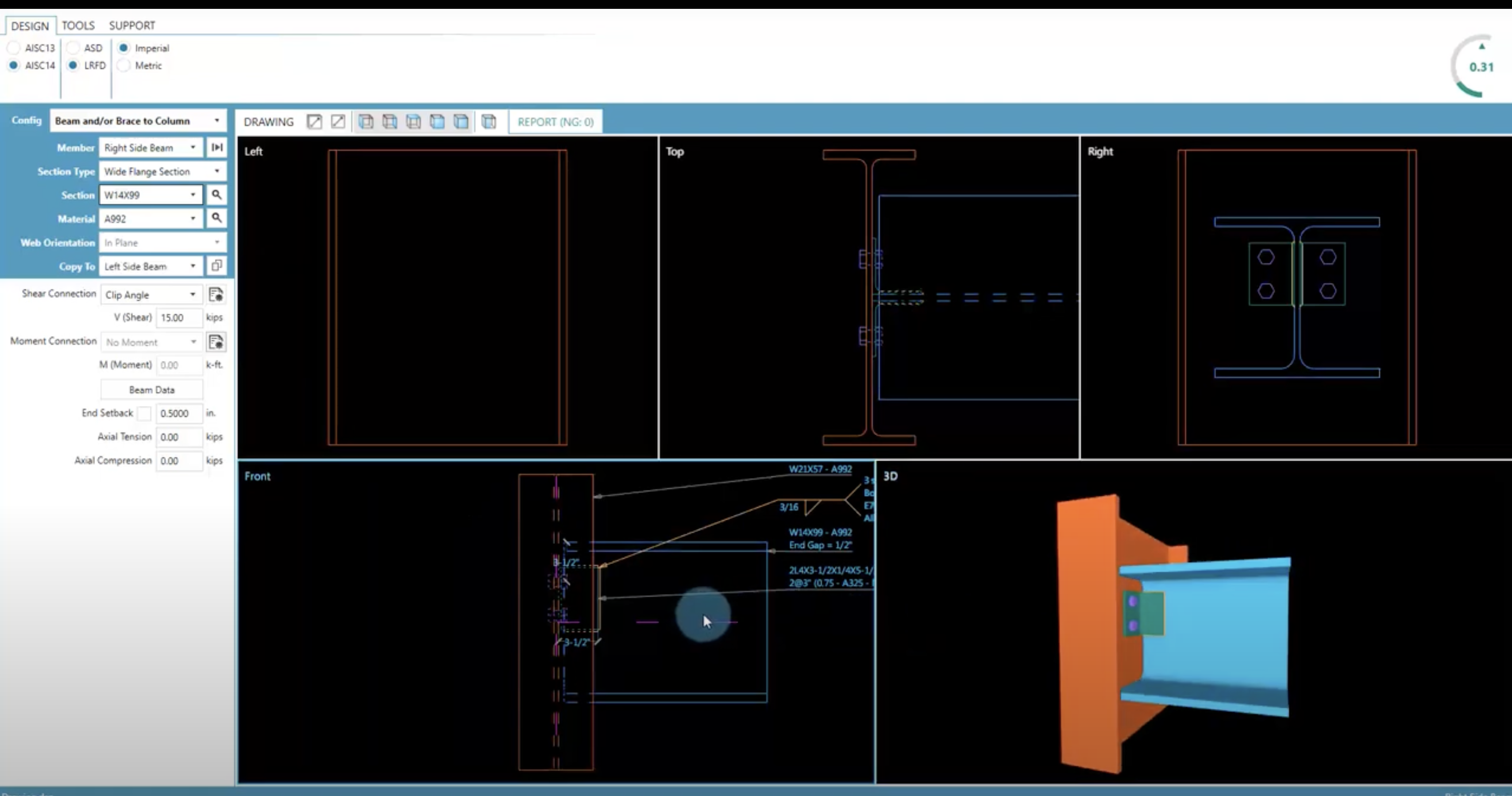This screenshot has width=1512, height=796.
Task: Select the AISC13 radio button
Action: pyautogui.click(x=13, y=47)
